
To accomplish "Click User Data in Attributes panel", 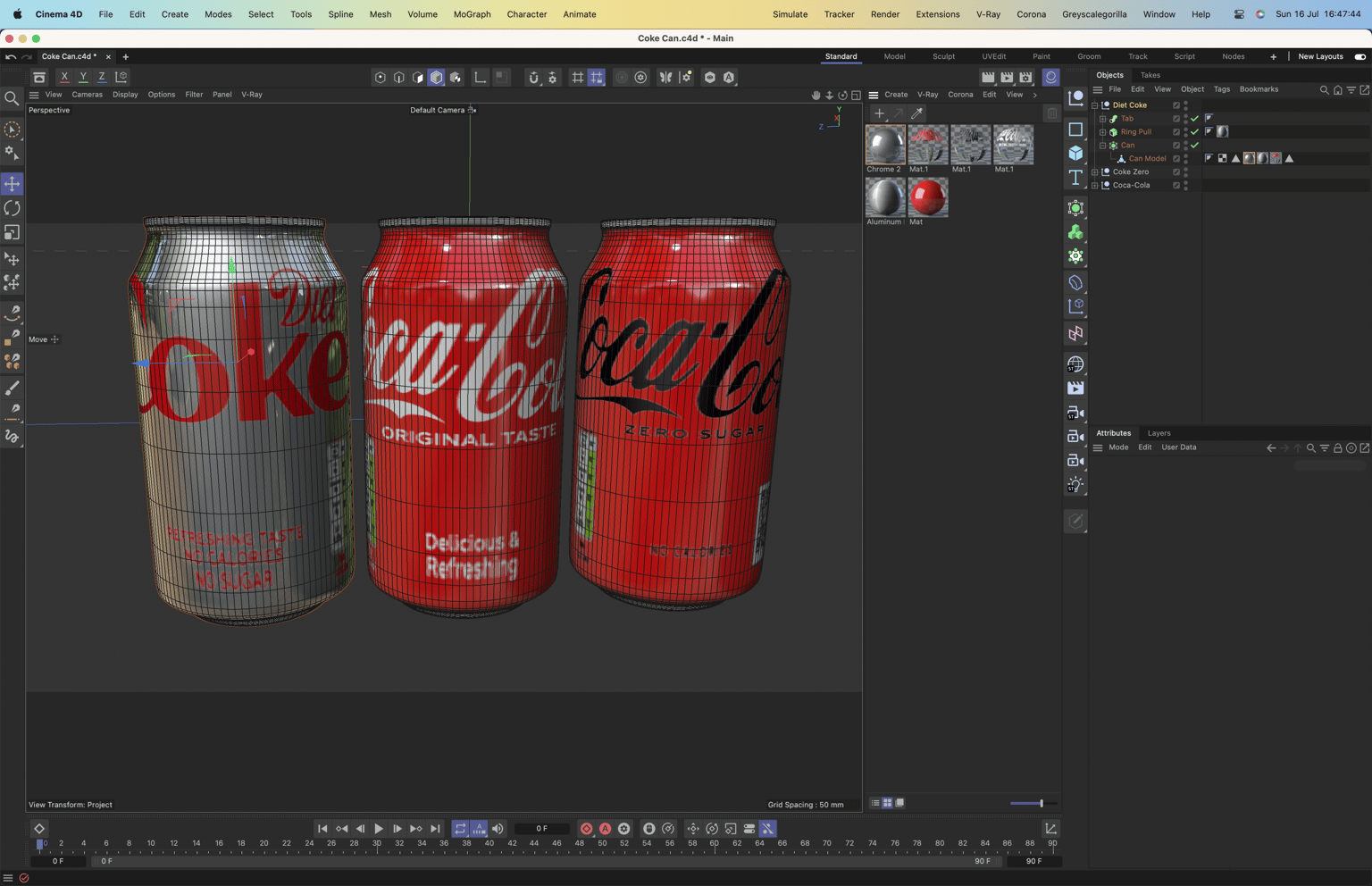I will (x=1178, y=447).
